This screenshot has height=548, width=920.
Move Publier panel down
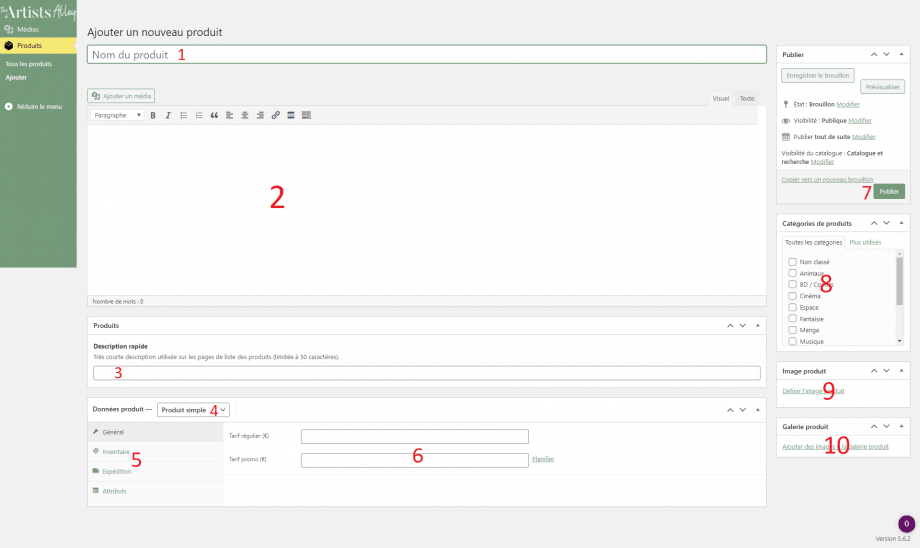pyautogui.click(x=887, y=55)
